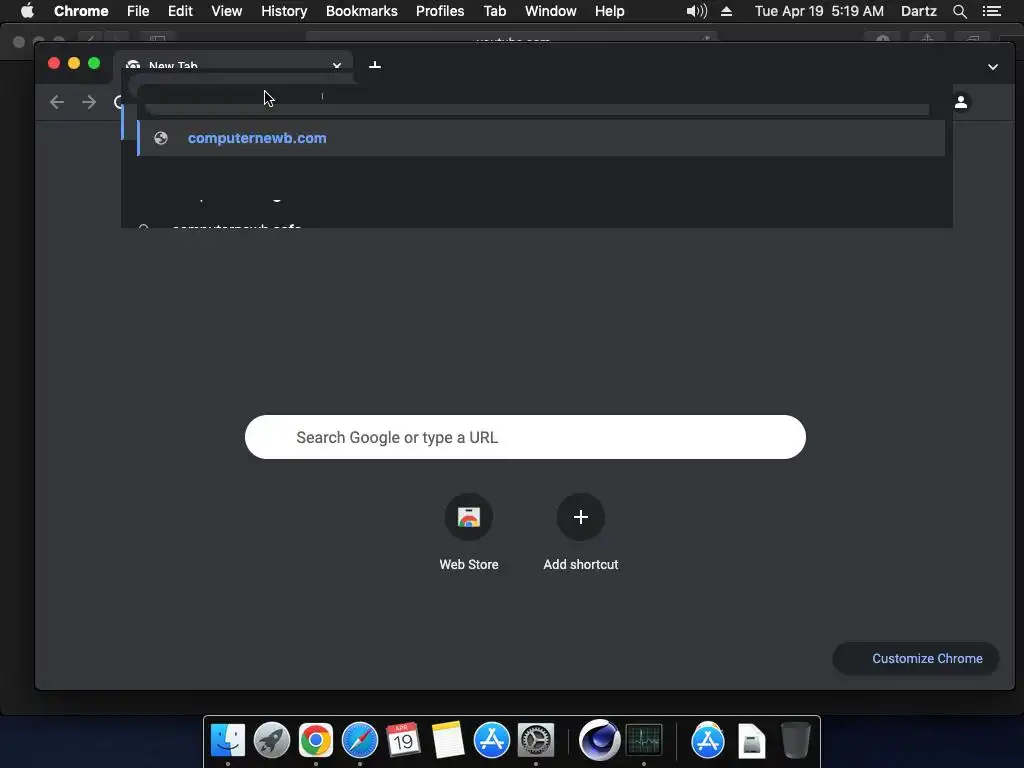This screenshot has width=1024, height=768.
Task: Click Chrome window's green fullscreen button
Action: coord(94,63)
